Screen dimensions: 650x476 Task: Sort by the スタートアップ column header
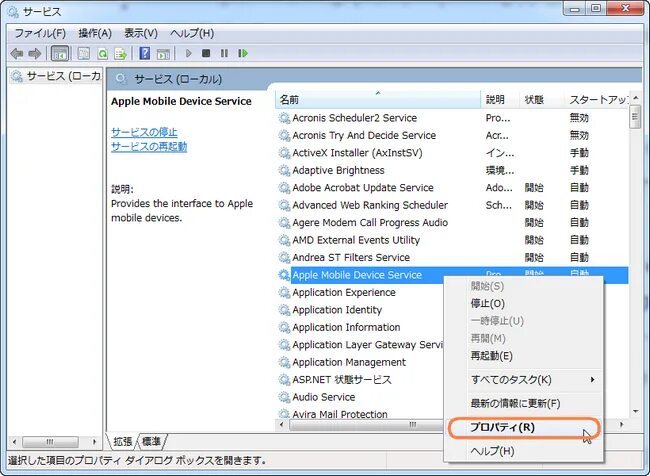pos(597,100)
